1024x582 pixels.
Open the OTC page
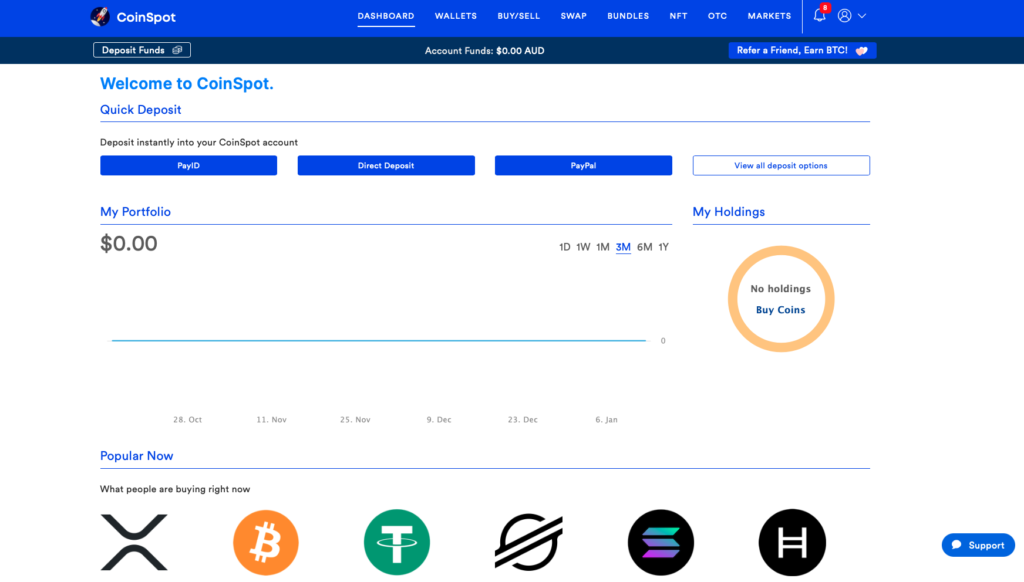[x=718, y=16]
